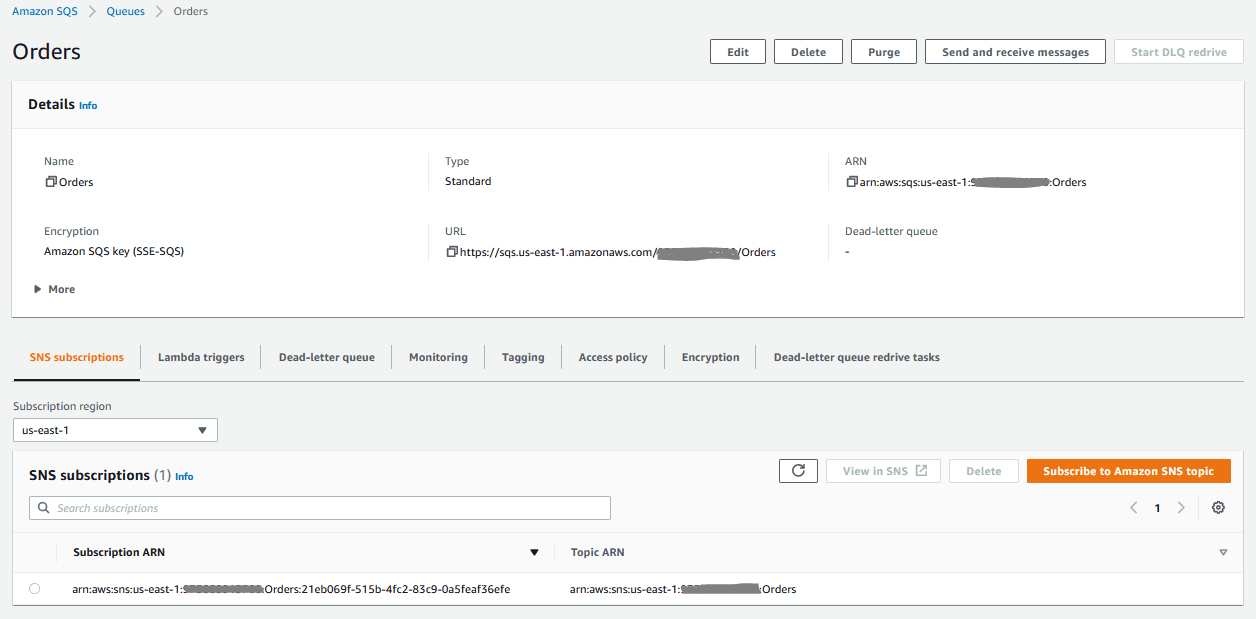The width and height of the screenshot is (1256, 619).
Task: Copy the queue name Orders icon
Action: [51, 182]
